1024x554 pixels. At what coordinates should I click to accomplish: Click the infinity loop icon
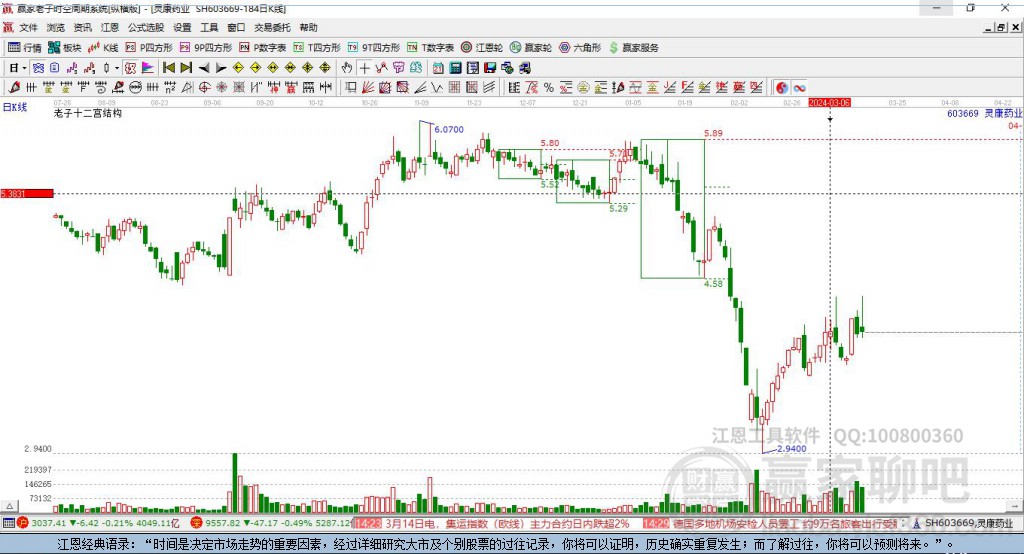pos(799,88)
